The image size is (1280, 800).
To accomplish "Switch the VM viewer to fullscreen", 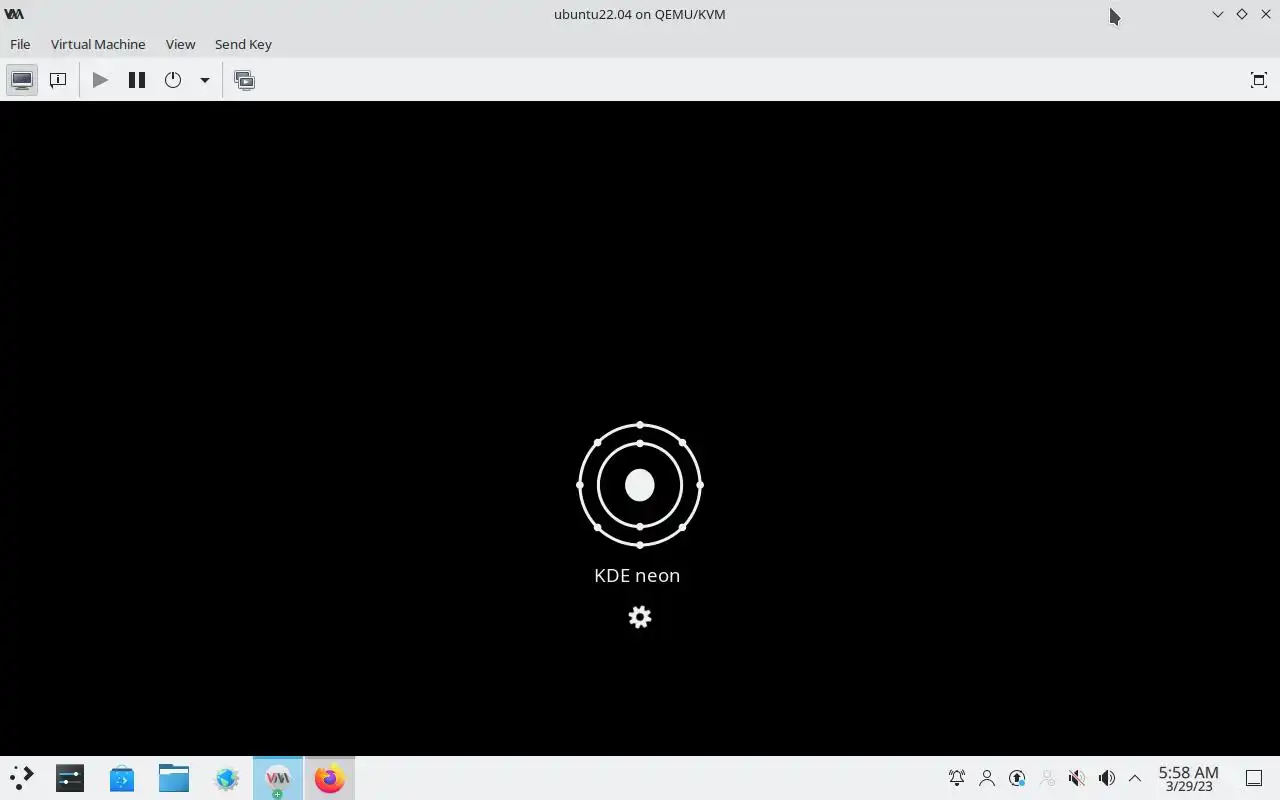I will (1259, 80).
